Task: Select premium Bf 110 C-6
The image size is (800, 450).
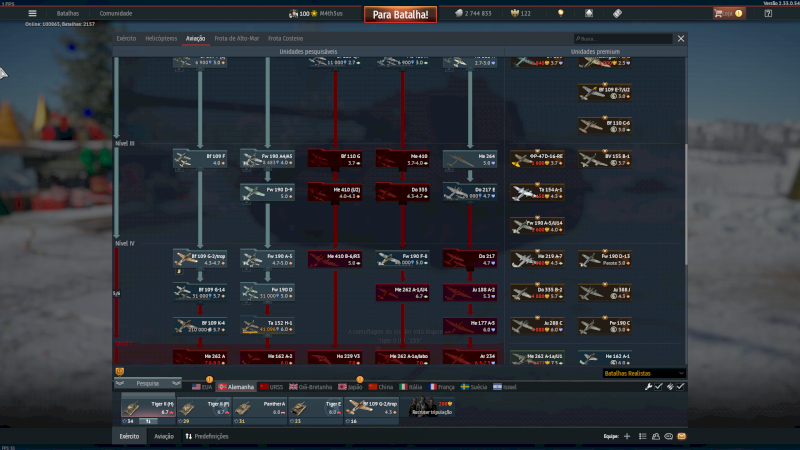Action: click(605, 126)
